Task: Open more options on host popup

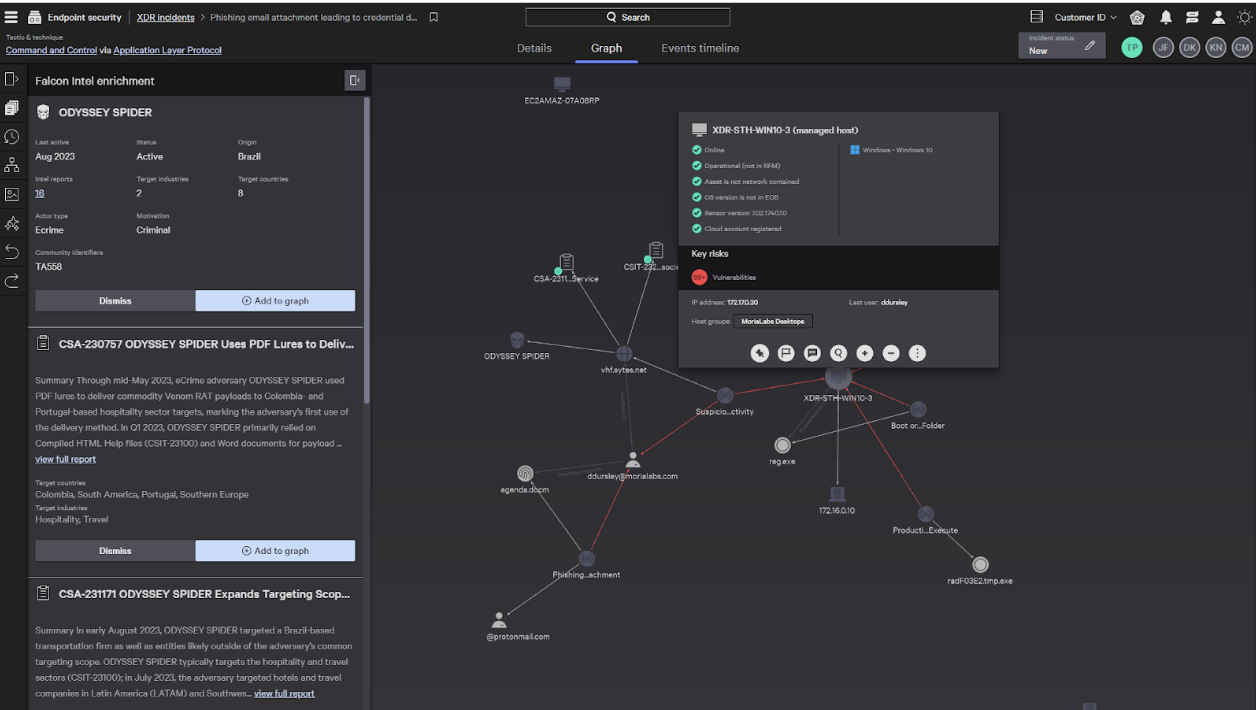Action: point(917,353)
